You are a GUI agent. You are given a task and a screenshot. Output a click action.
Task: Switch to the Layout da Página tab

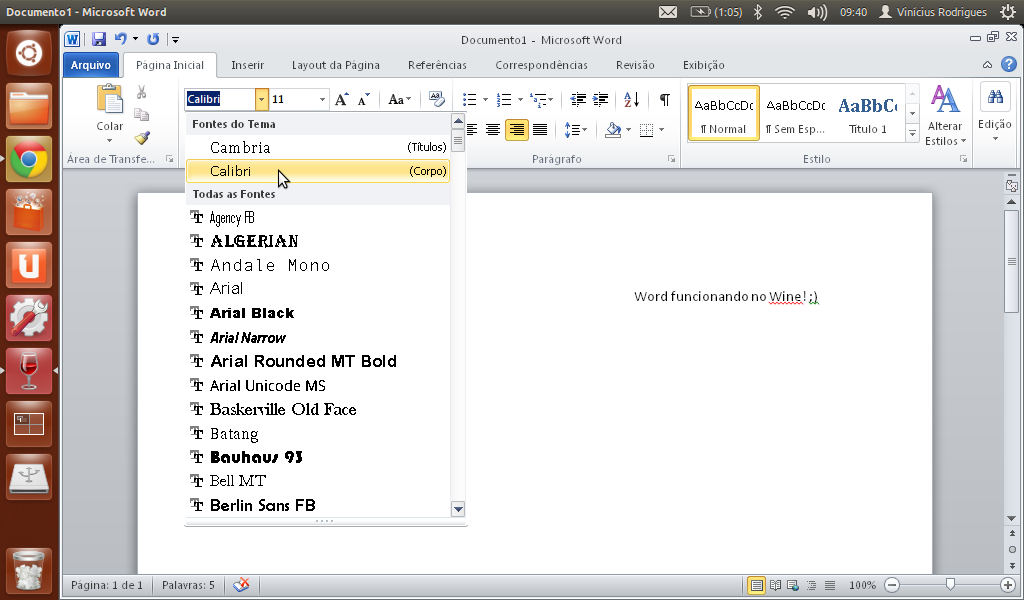coord(336,65)
